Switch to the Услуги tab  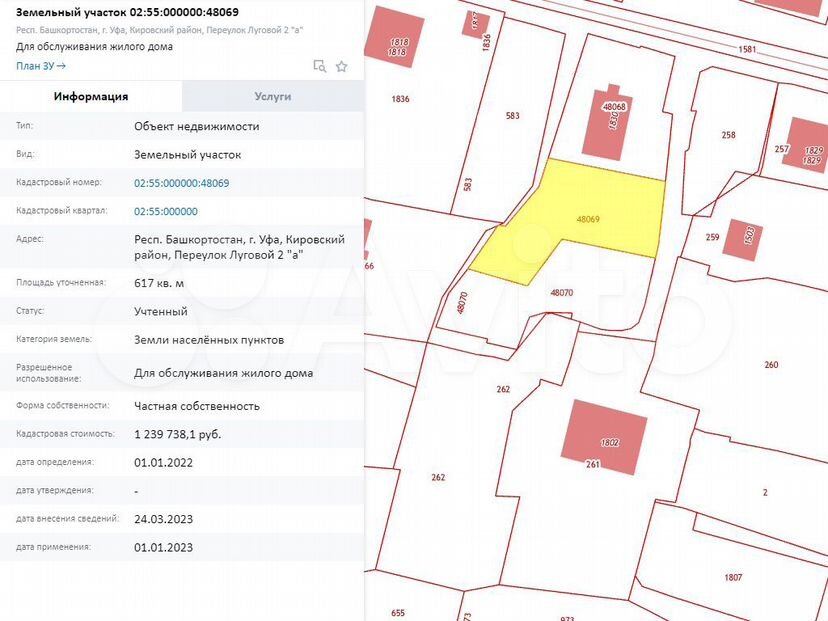pos(272,96)
